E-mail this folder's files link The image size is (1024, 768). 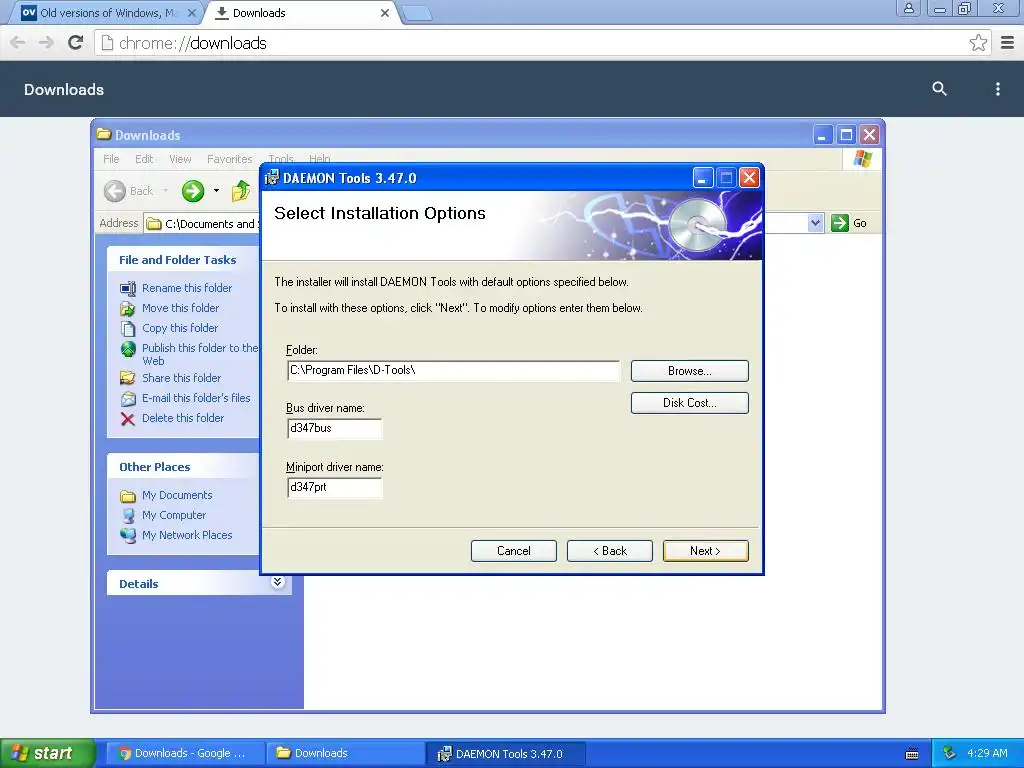[196, 398]
